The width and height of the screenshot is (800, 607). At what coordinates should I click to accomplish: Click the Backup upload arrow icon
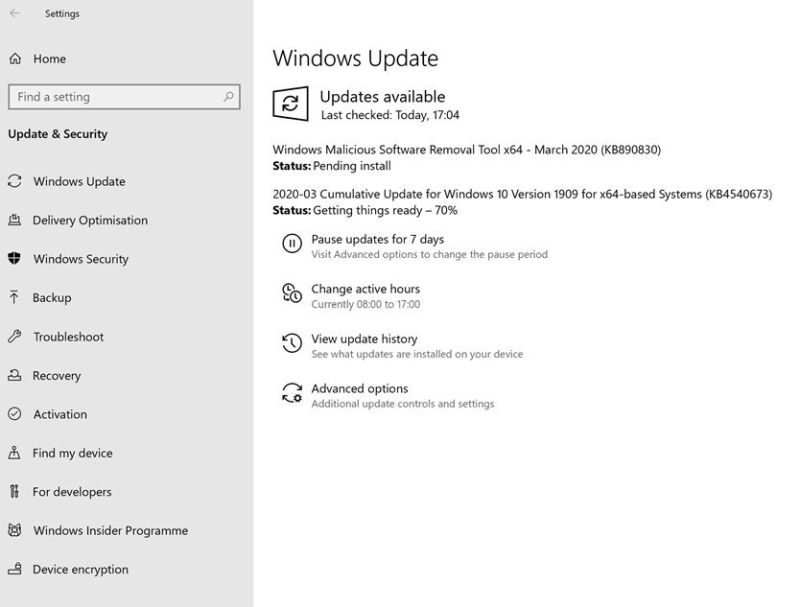14,297
